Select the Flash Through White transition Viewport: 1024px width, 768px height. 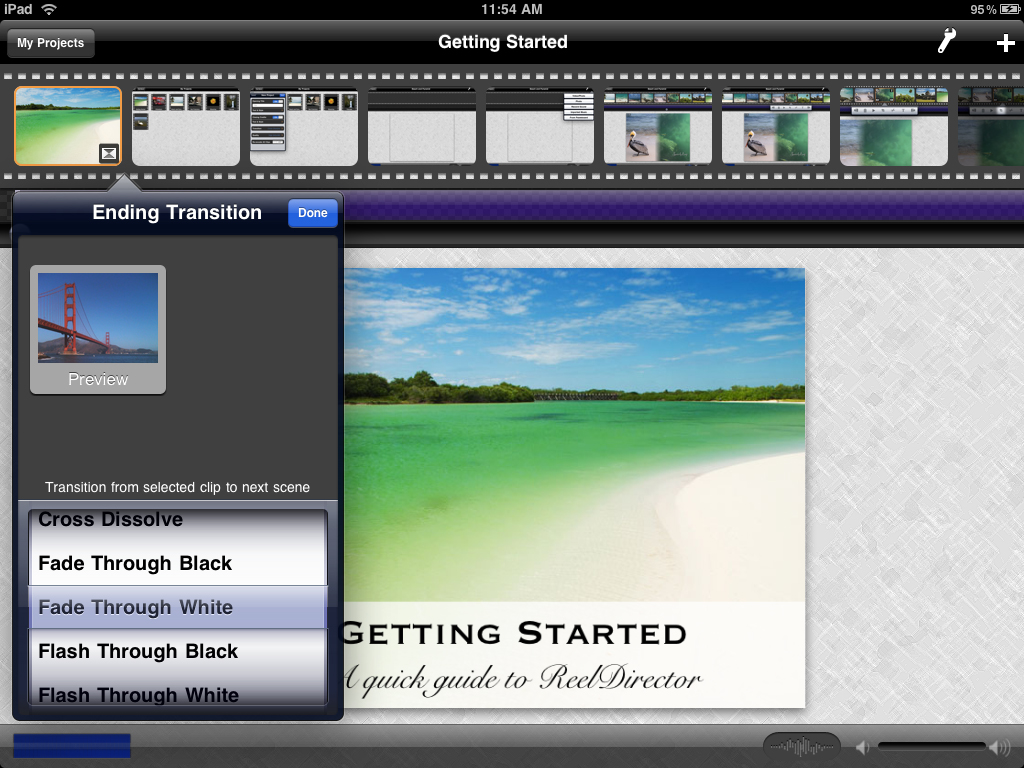[x=177, y=695]
